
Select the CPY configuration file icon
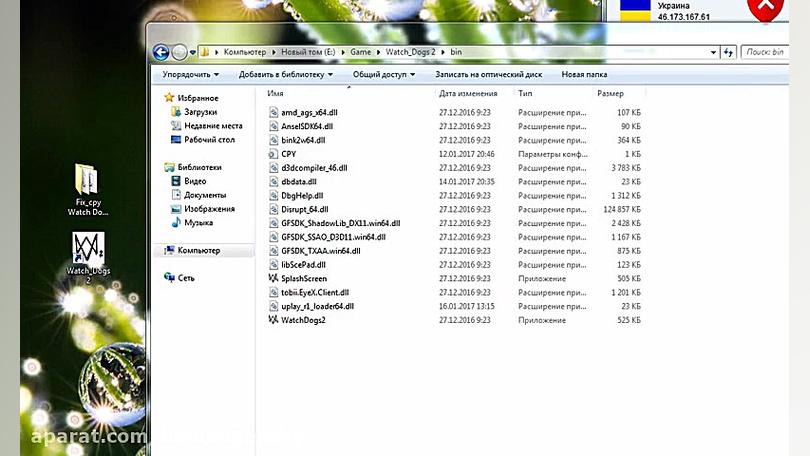(273, 154)
